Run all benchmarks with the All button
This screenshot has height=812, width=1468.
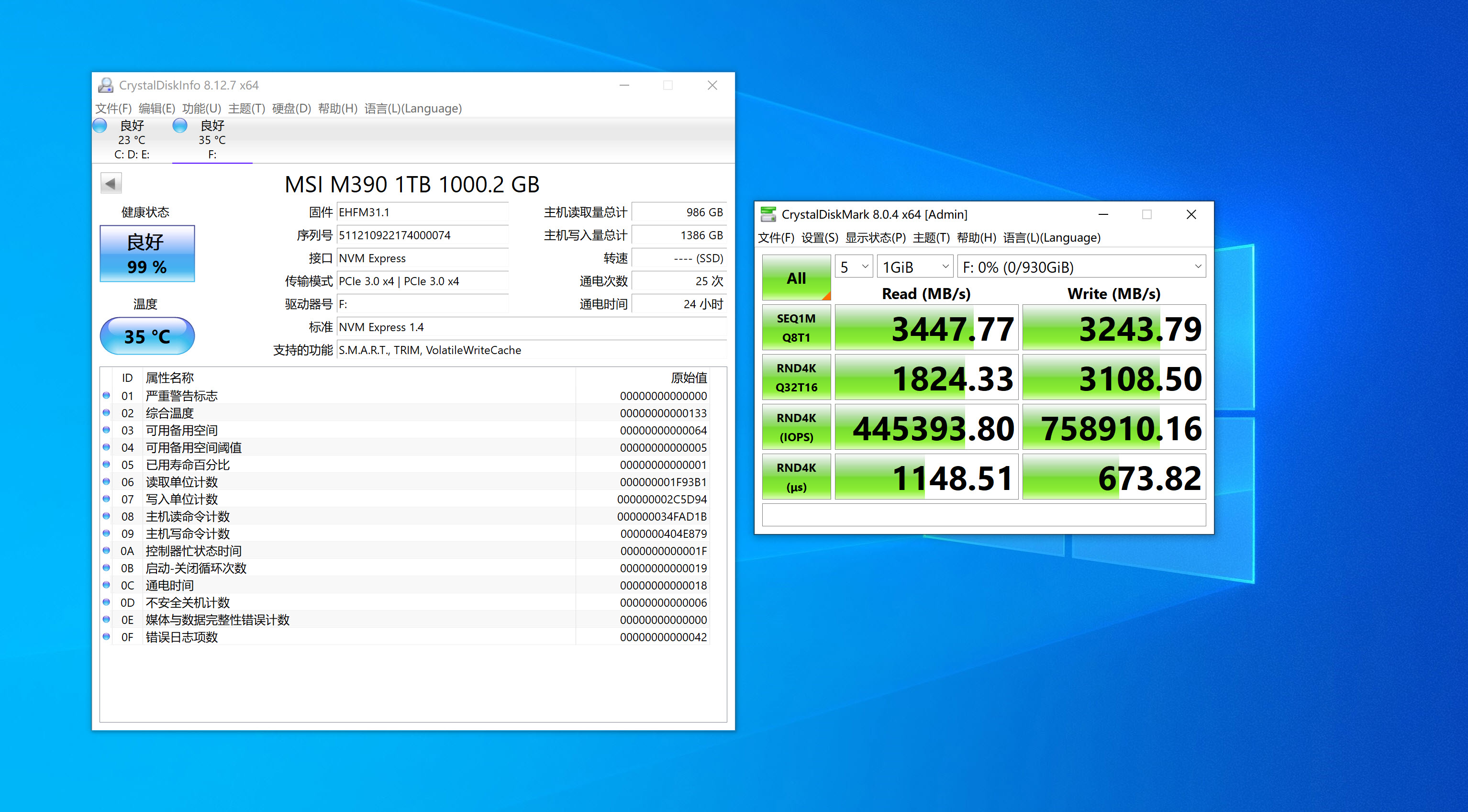(x=796, y=278)
